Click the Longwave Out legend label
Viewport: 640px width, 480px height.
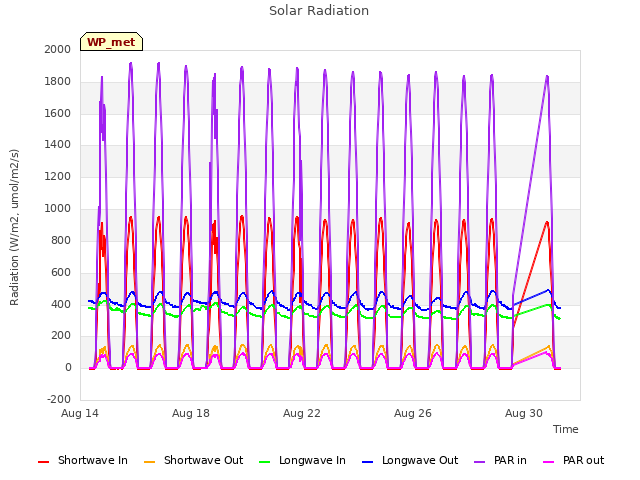click(x=420, y=460)
